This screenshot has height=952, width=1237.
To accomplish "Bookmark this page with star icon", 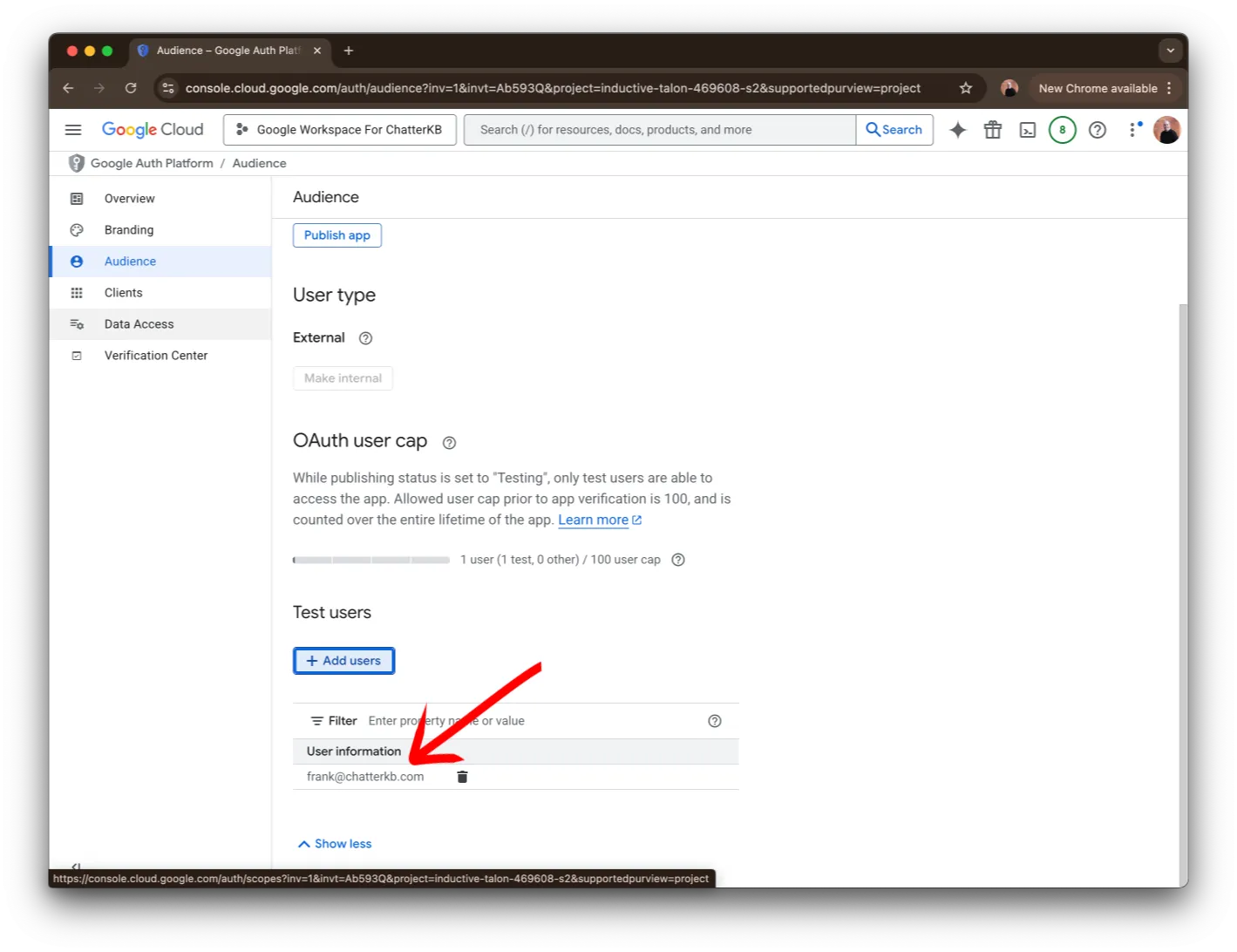I will tap(965, 88).
